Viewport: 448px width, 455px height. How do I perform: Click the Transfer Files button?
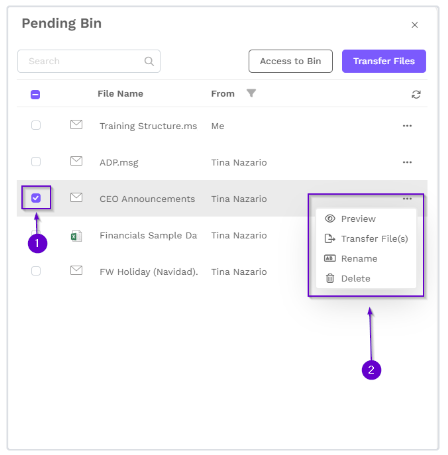[384, 61]
